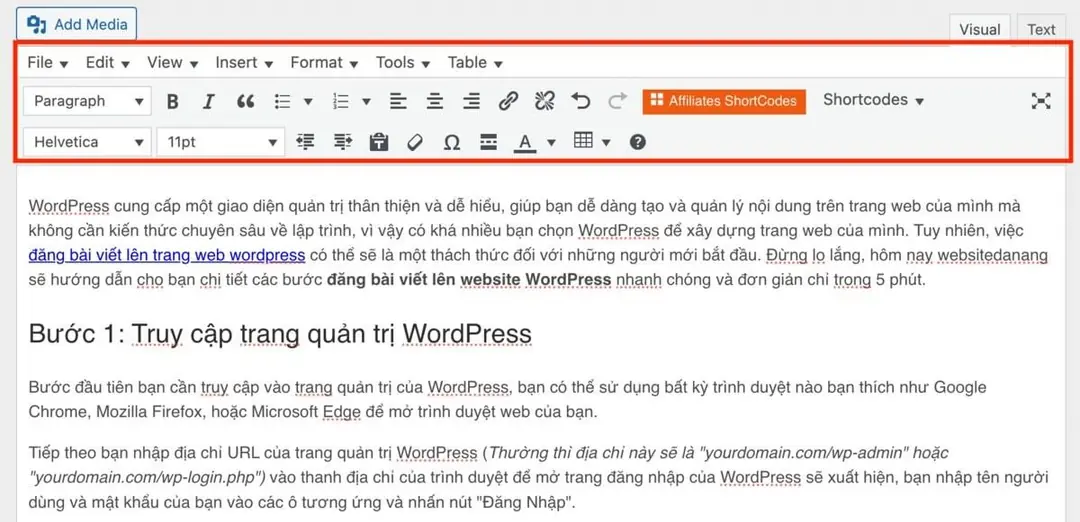The image size is (1080, 522).
Task: Click the clear formatting eraser icon
Action: (415, 142)
